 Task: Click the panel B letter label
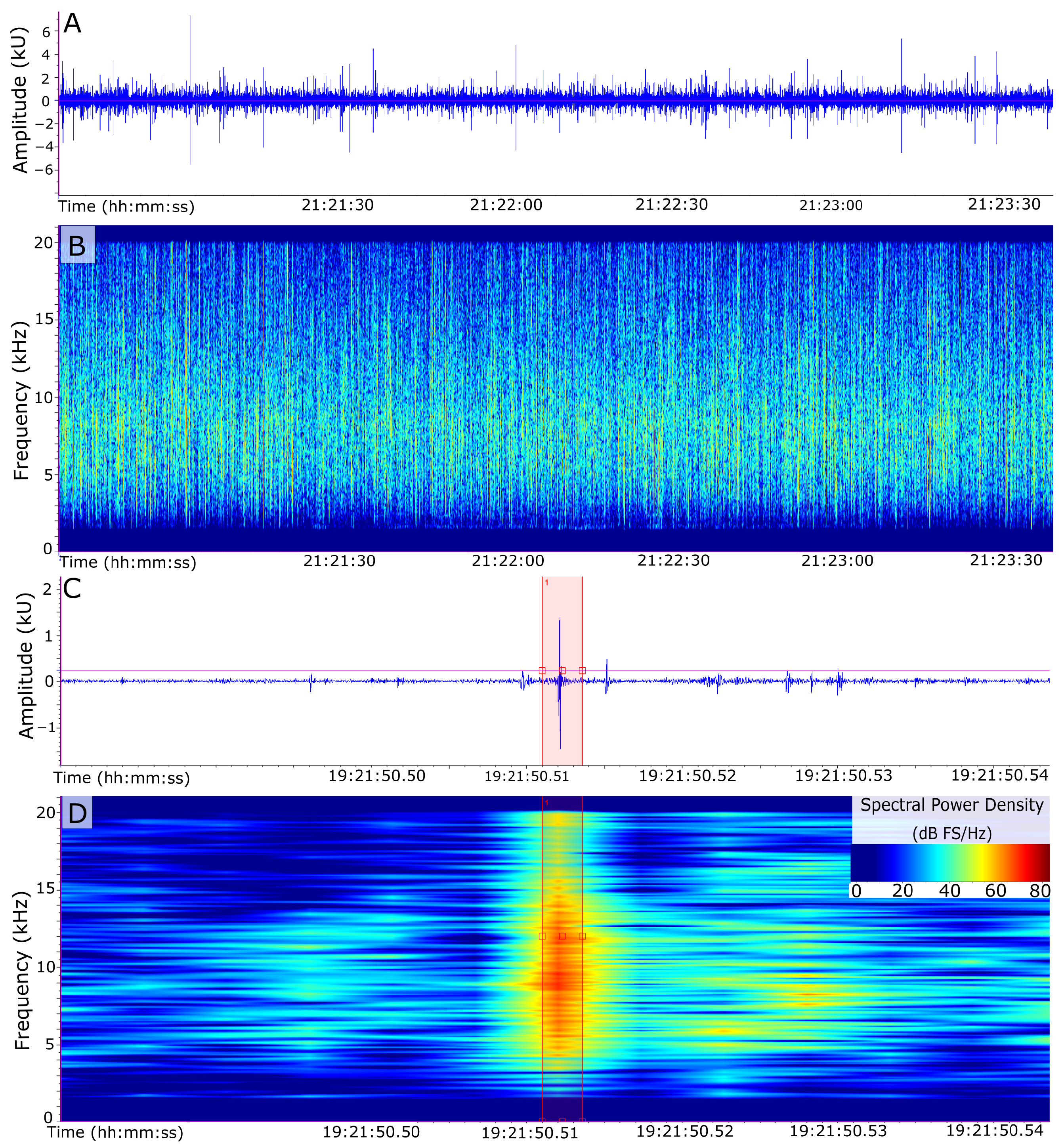pos(77,246)
